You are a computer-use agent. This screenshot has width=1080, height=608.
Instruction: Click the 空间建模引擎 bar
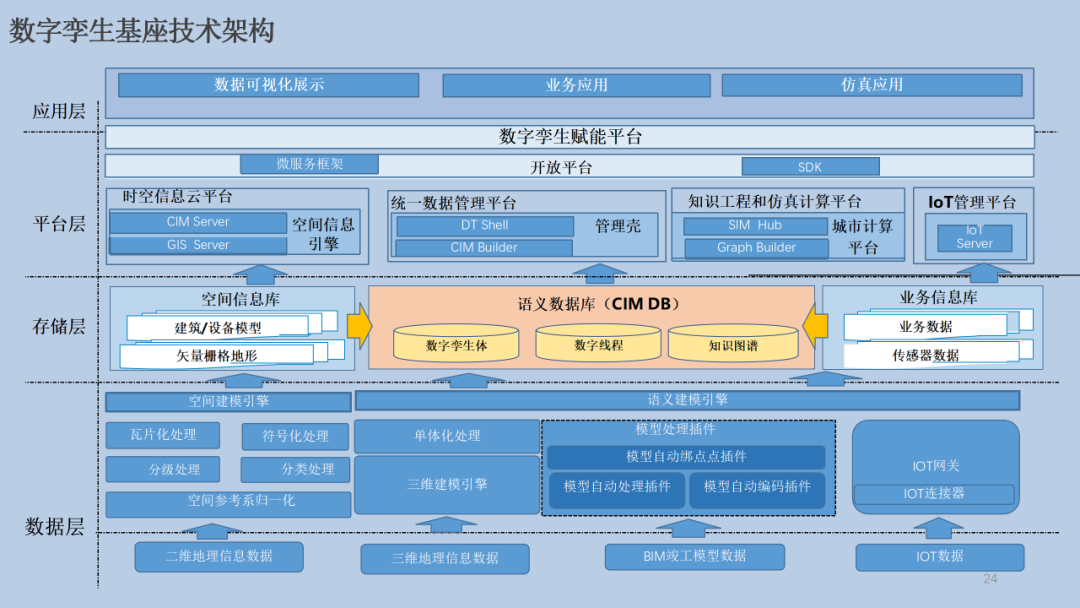229,401
